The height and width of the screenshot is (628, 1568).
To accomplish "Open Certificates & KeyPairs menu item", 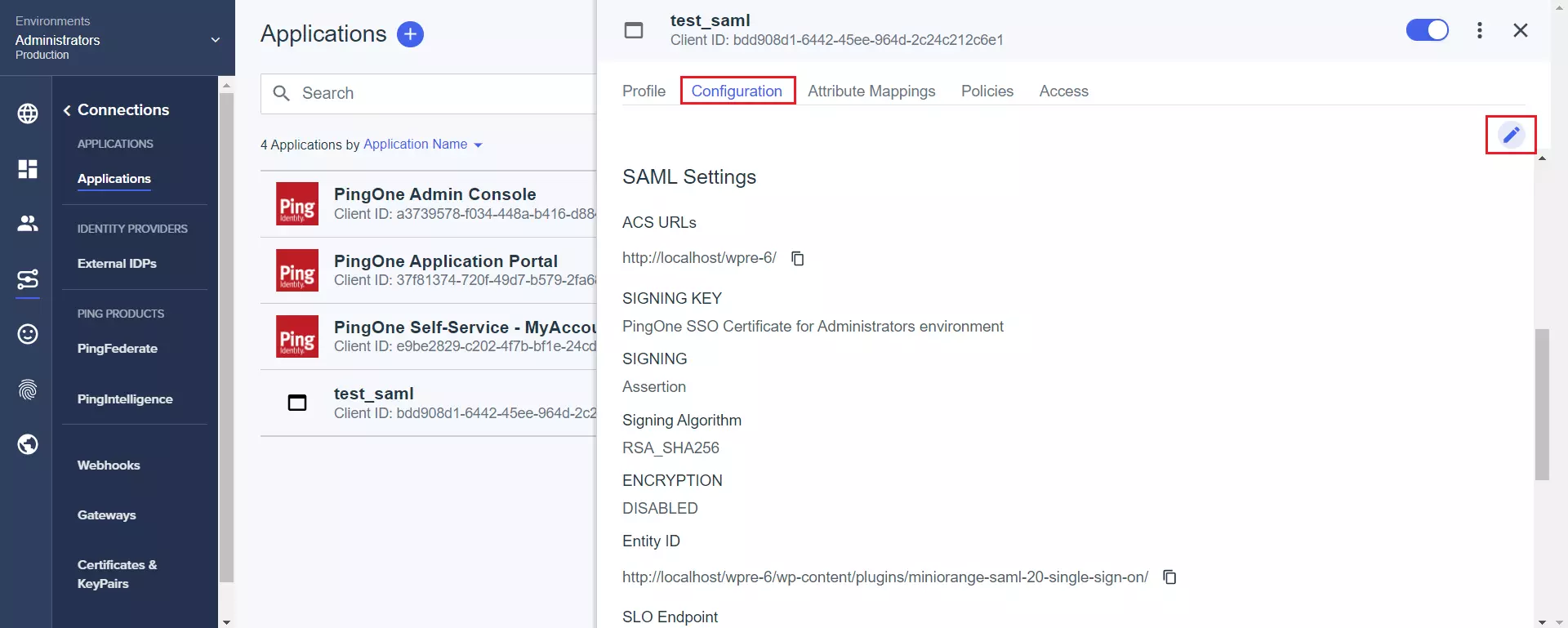I will [118, 574].
